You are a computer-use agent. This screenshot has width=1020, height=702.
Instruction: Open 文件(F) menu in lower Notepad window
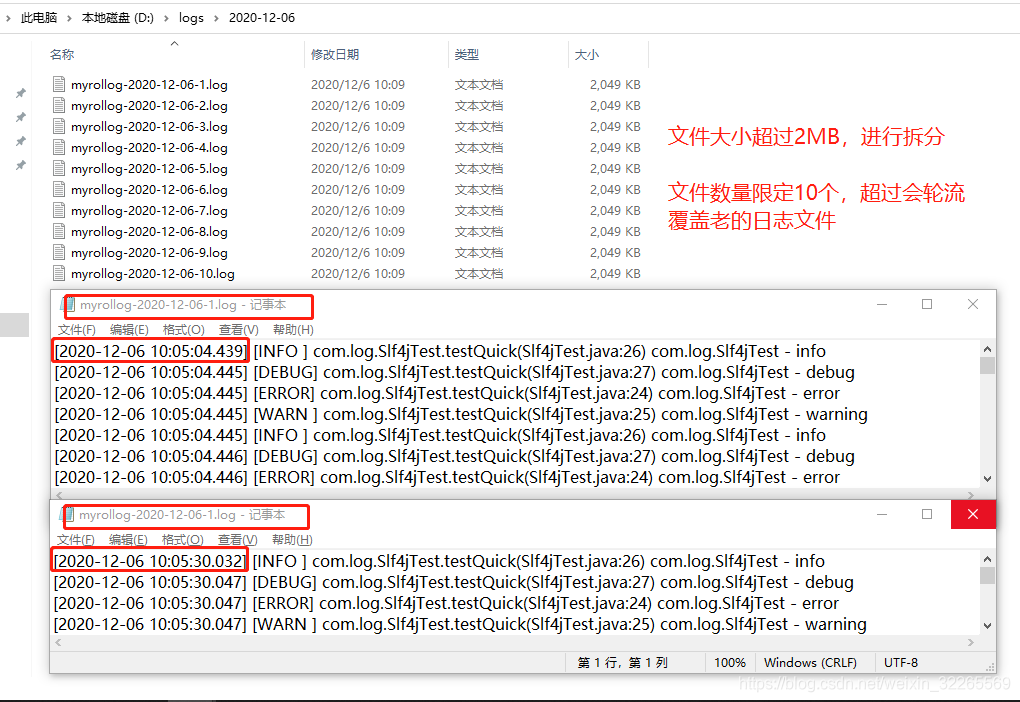click(x=75, y=540)
